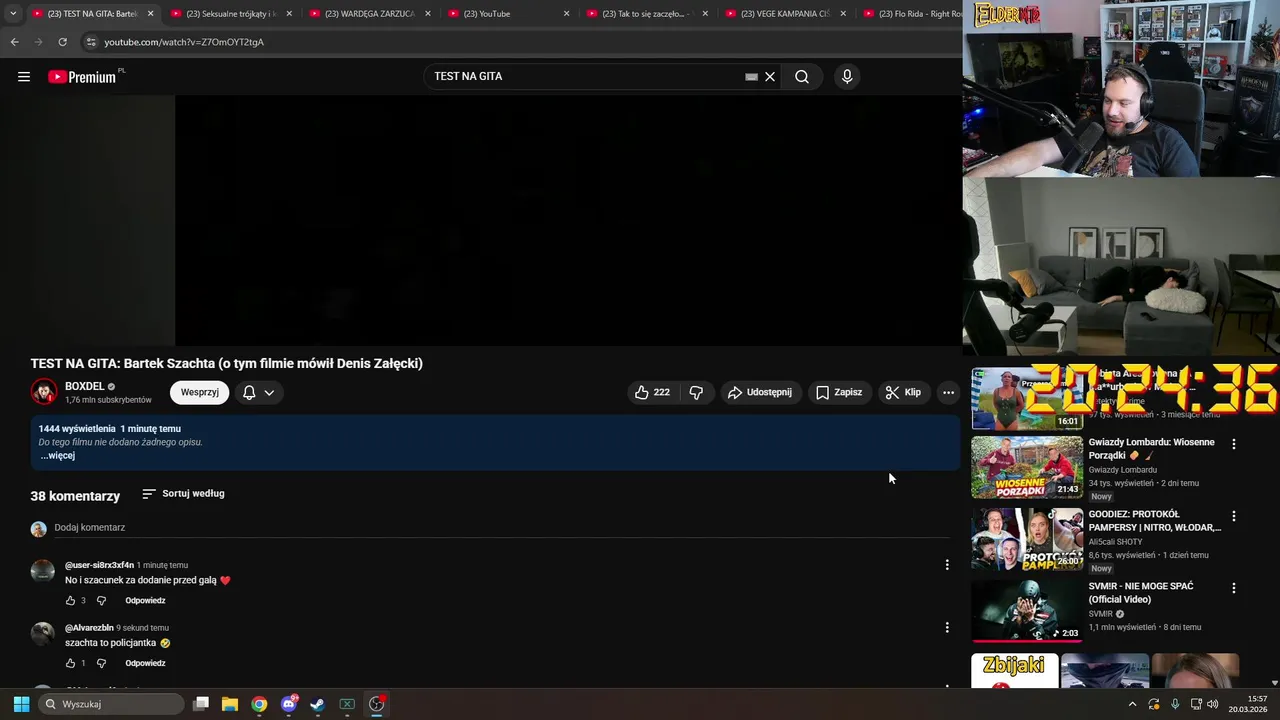
Task: Open on-screen keyboard icon in search box
Action: tap(751, 77)
